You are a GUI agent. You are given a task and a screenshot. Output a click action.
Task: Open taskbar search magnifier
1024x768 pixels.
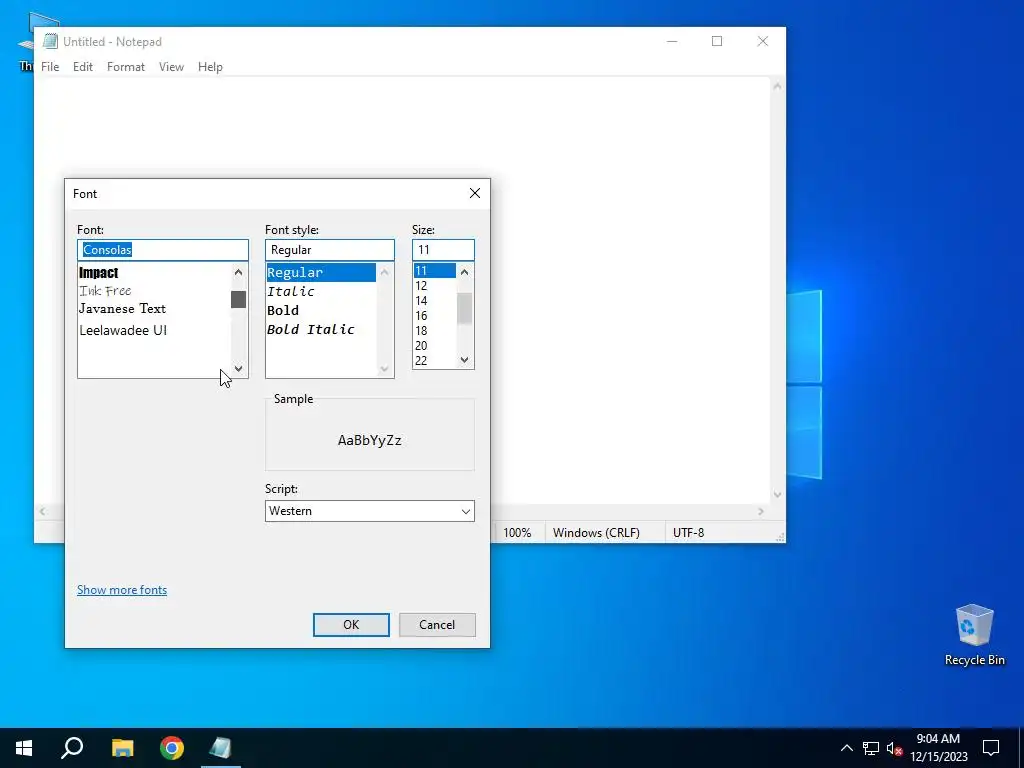coord(72,748)
